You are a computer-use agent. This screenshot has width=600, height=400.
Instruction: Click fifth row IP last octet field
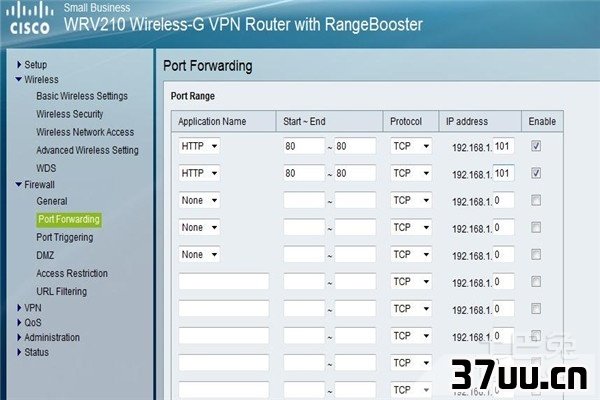(x=503, y=255)
